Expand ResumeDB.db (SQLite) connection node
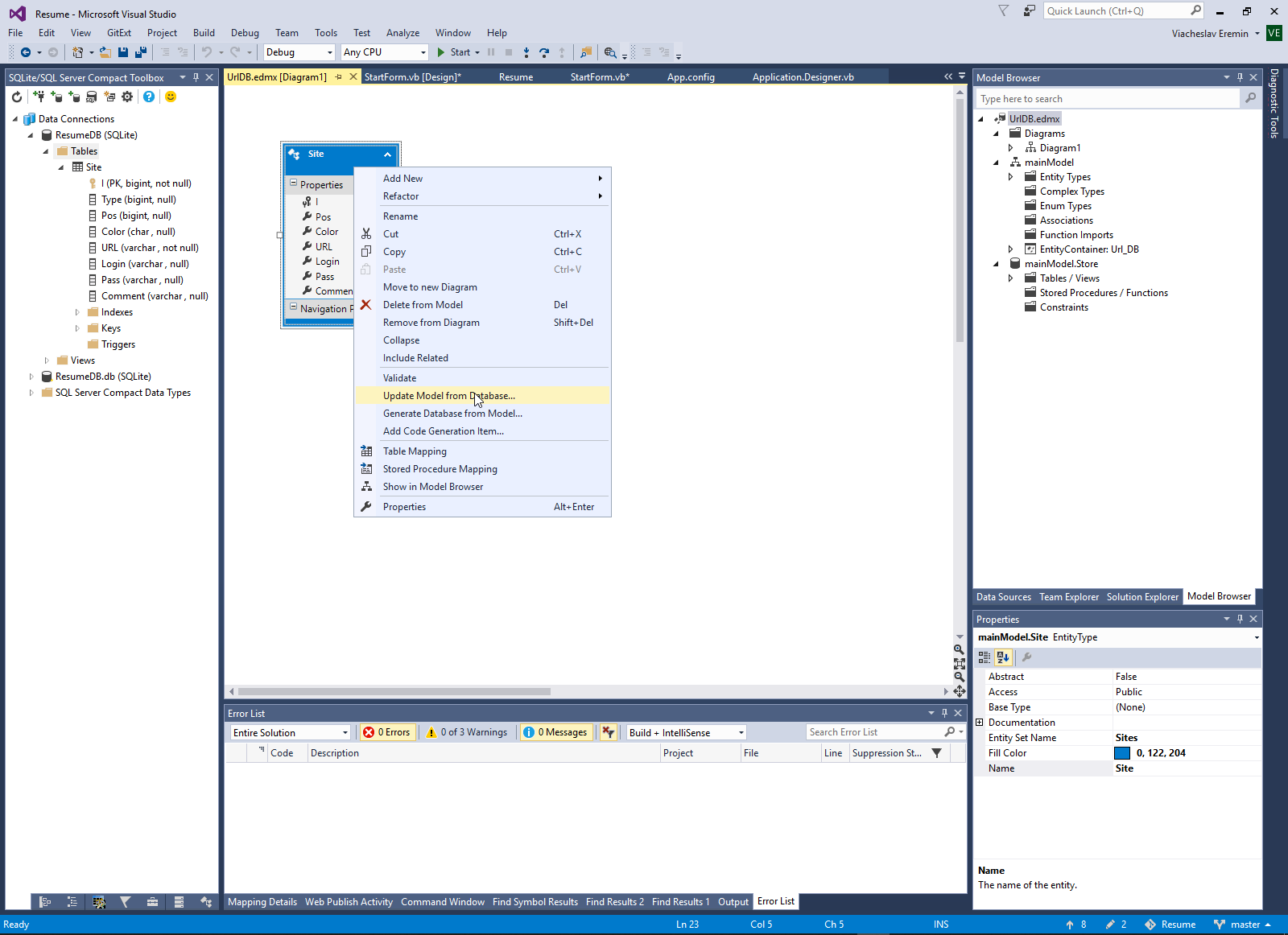 (31, 377)
